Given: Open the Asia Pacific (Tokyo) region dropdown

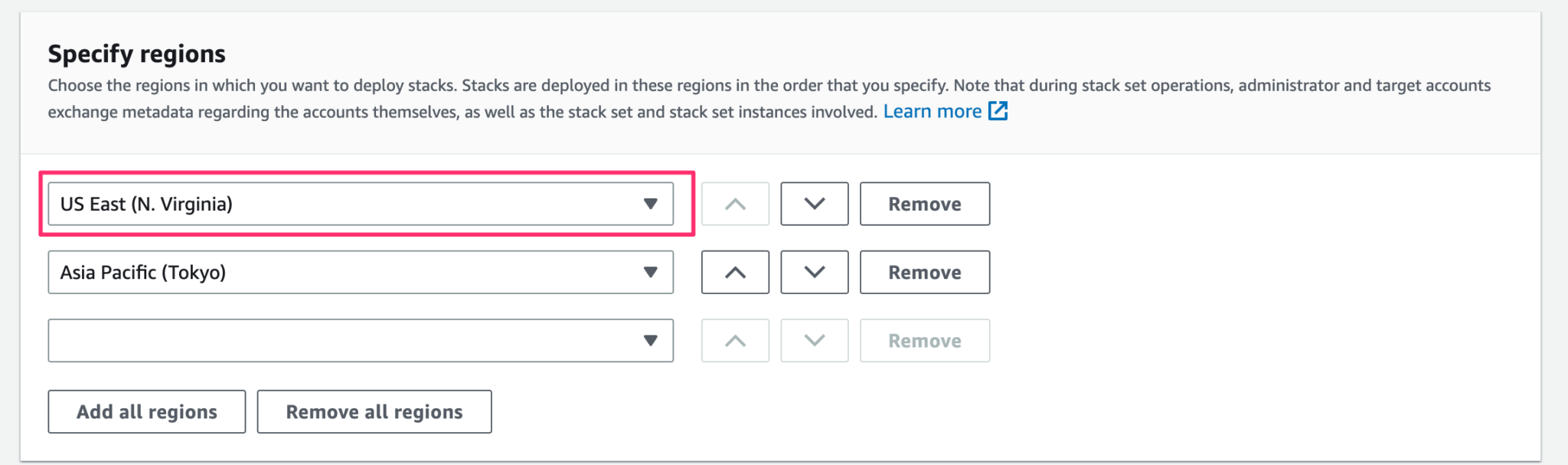Looking at the screenshot, I should [360, 272].
